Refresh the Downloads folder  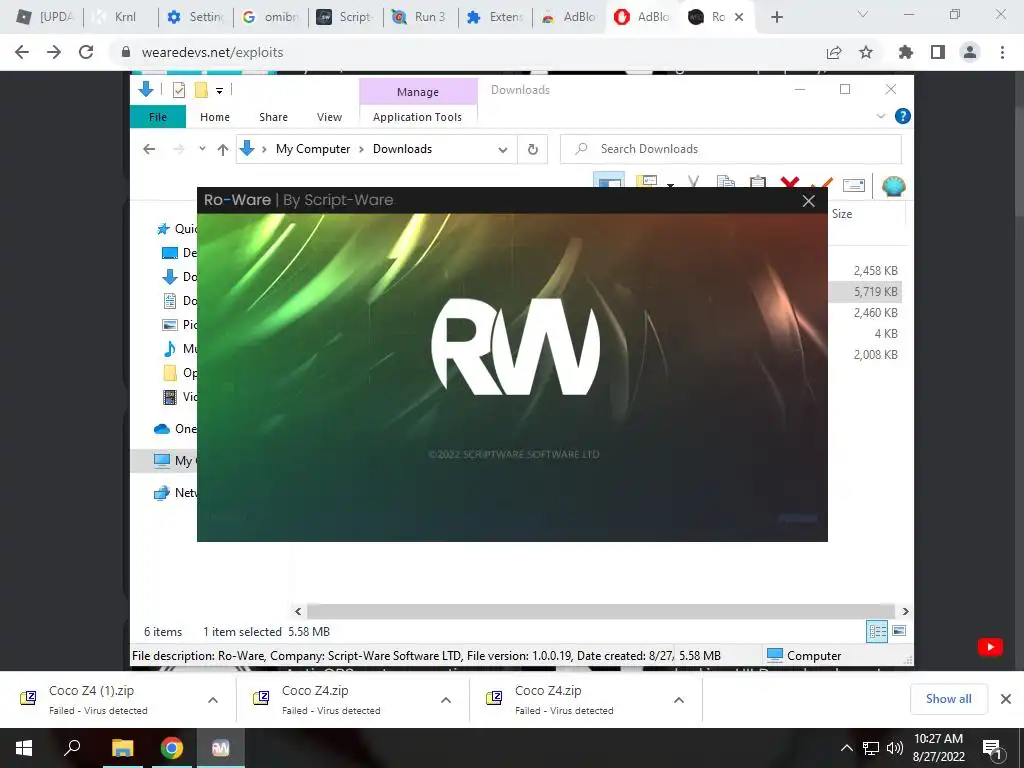click(x=533, y=150)
